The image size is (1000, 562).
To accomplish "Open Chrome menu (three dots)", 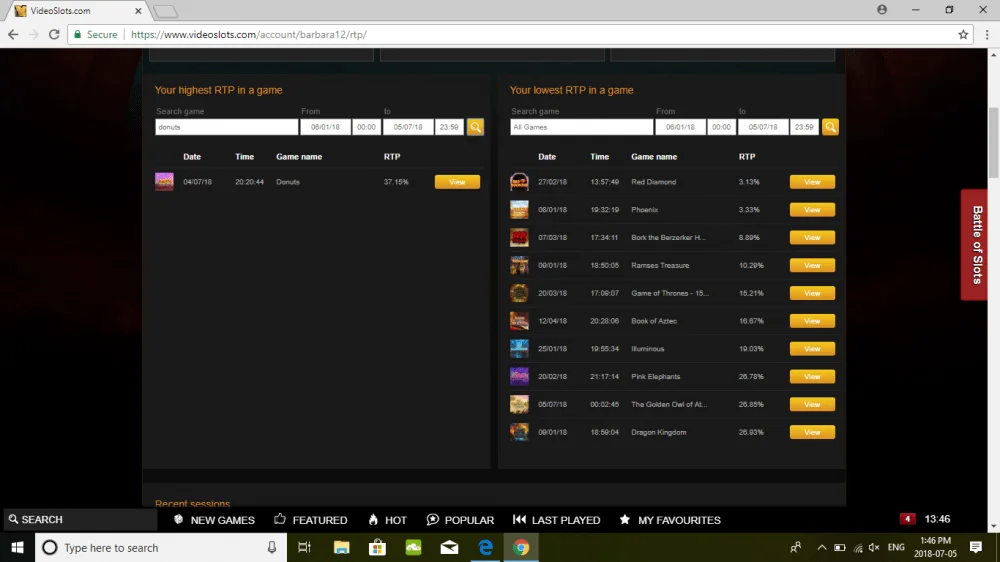I will (987, 34).
